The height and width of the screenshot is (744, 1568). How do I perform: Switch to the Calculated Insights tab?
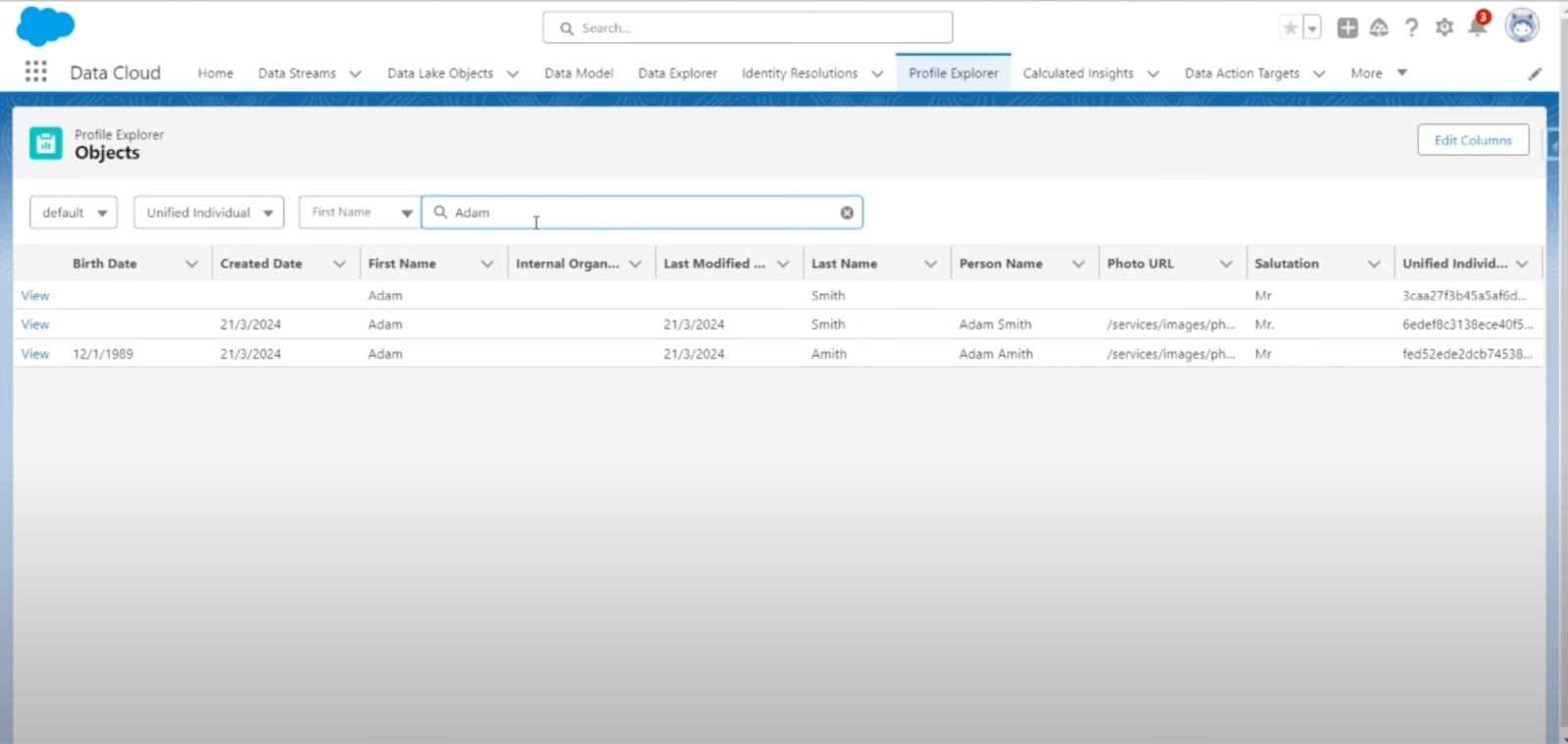[x=1078, y=74]
